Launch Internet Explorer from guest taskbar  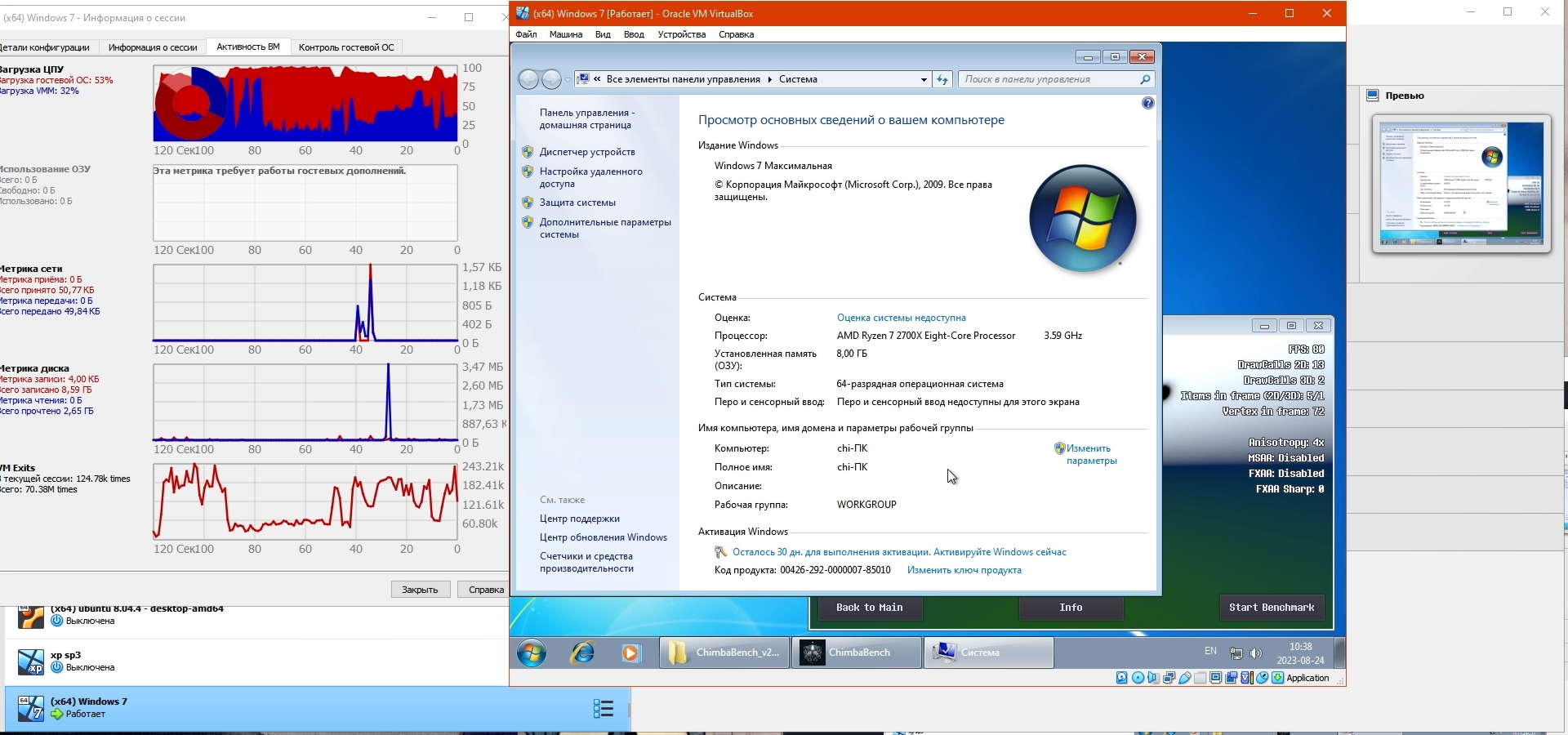pos(582,653)
